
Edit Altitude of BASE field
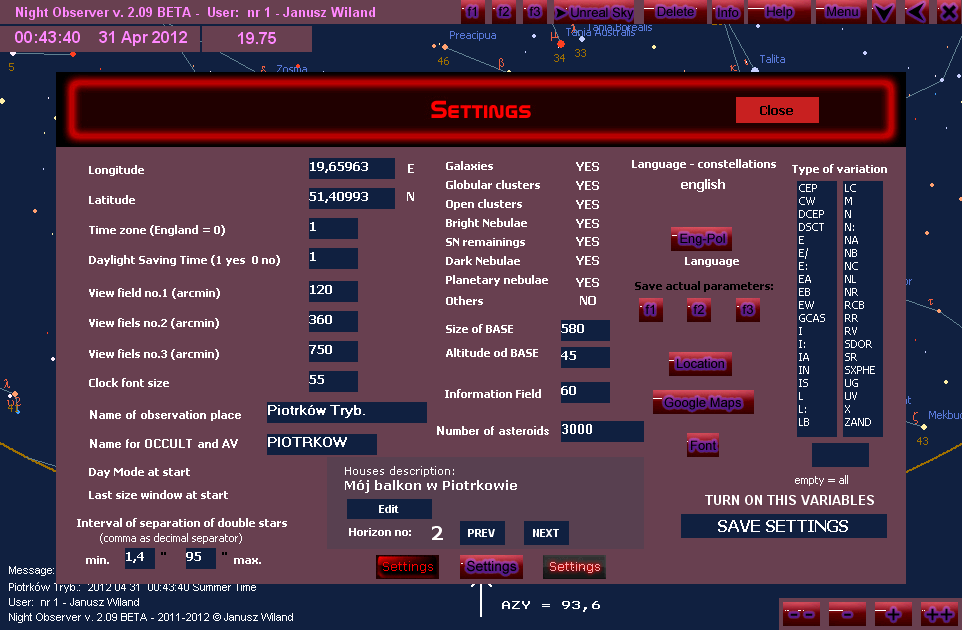[x=585, y=357]
